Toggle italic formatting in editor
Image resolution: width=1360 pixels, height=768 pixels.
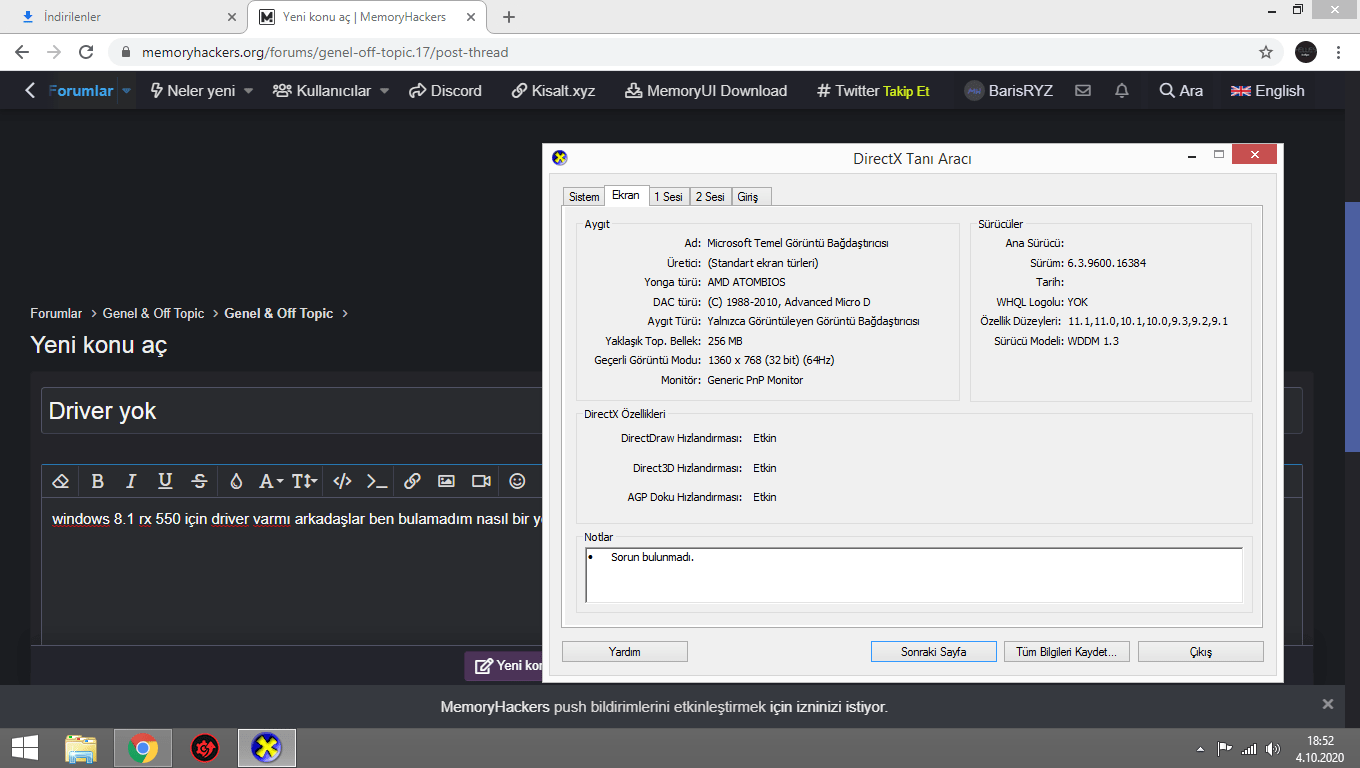pos(131,481)
